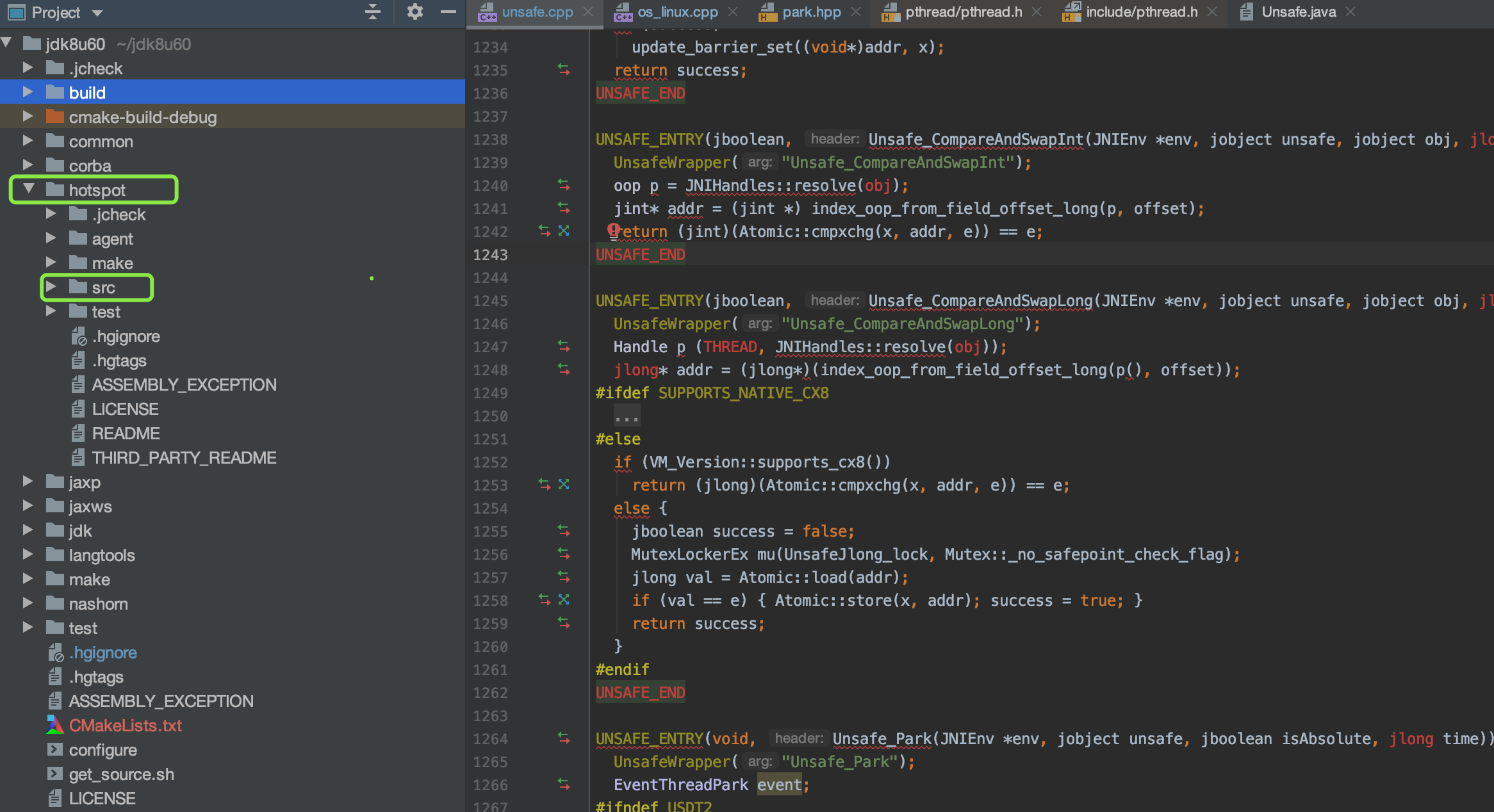Viewport: 1494px width, 812px height.
Task: Hide the Project tool window with minus icon
Action: 448,12
